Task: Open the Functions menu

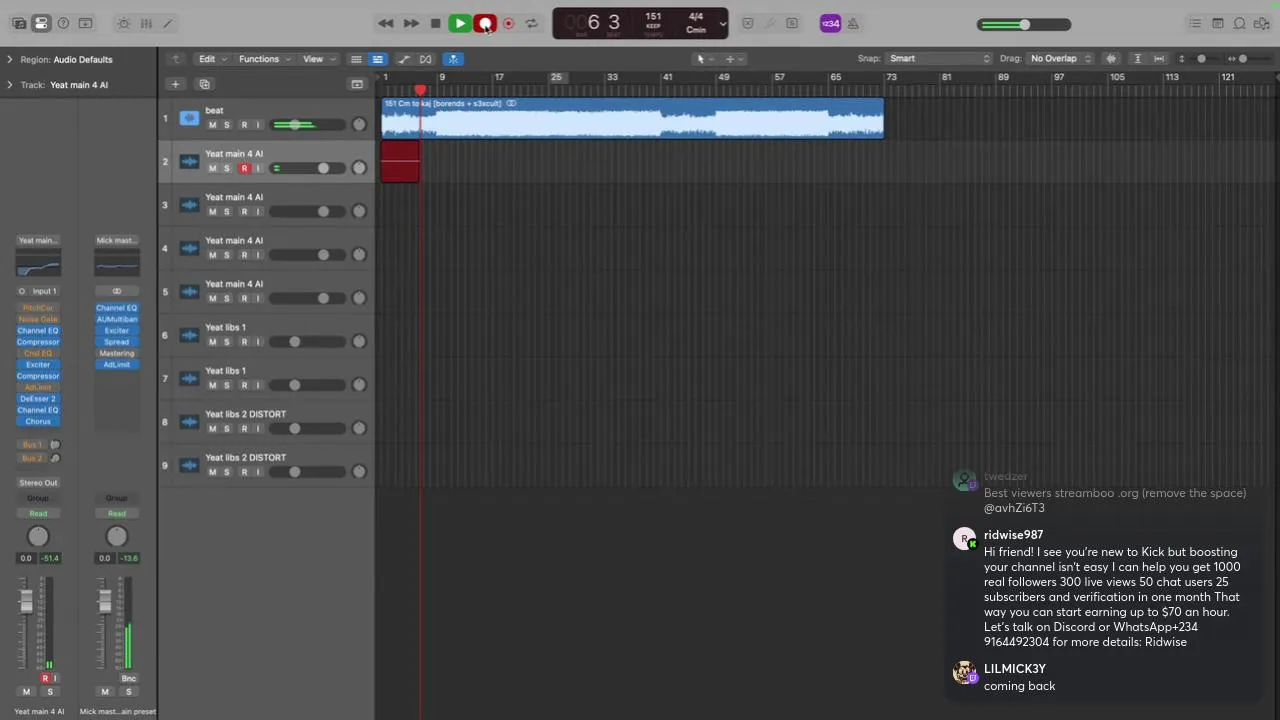Action: point(264,59)
